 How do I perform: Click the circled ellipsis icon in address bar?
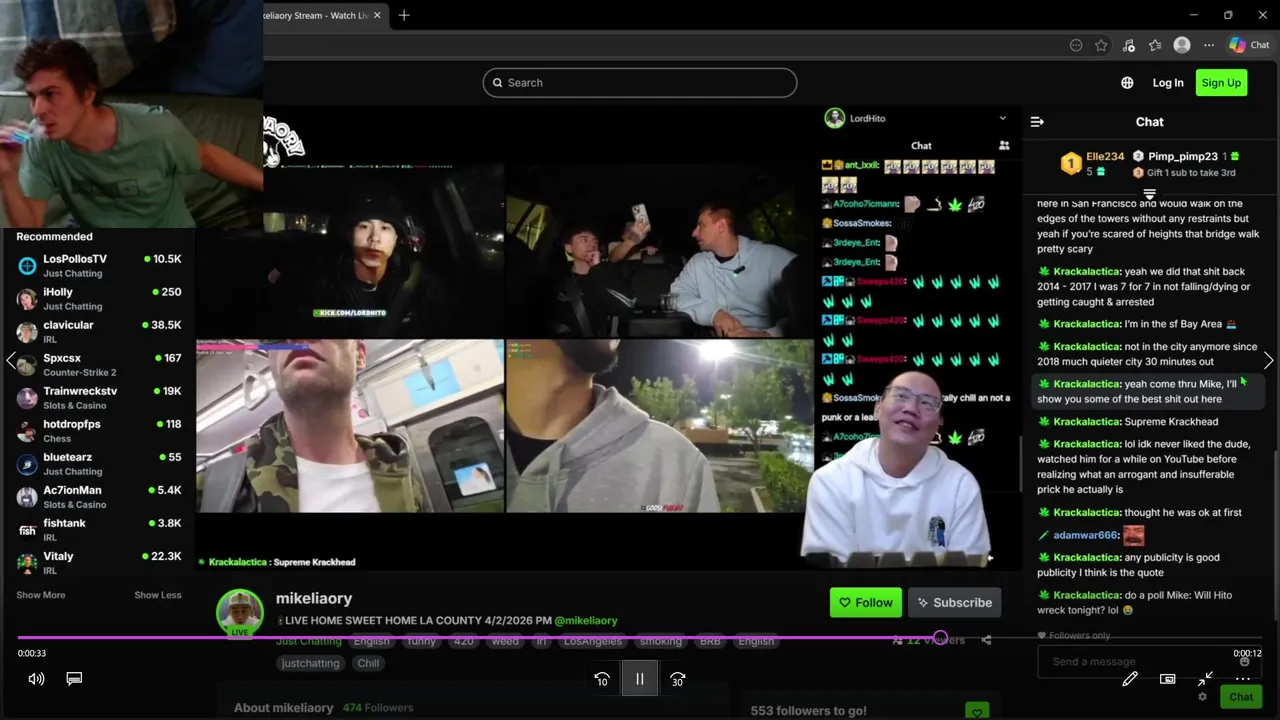(1076, 45)
